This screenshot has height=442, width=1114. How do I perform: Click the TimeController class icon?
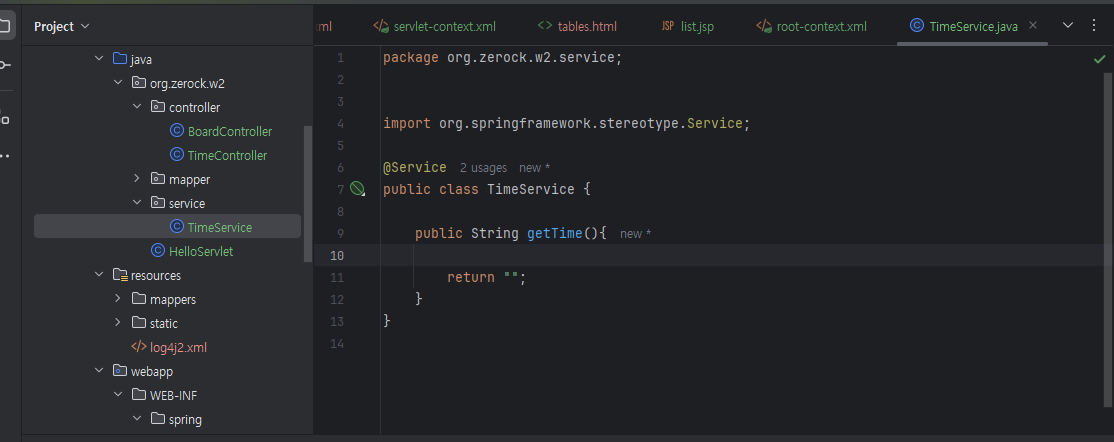[177, 155]
